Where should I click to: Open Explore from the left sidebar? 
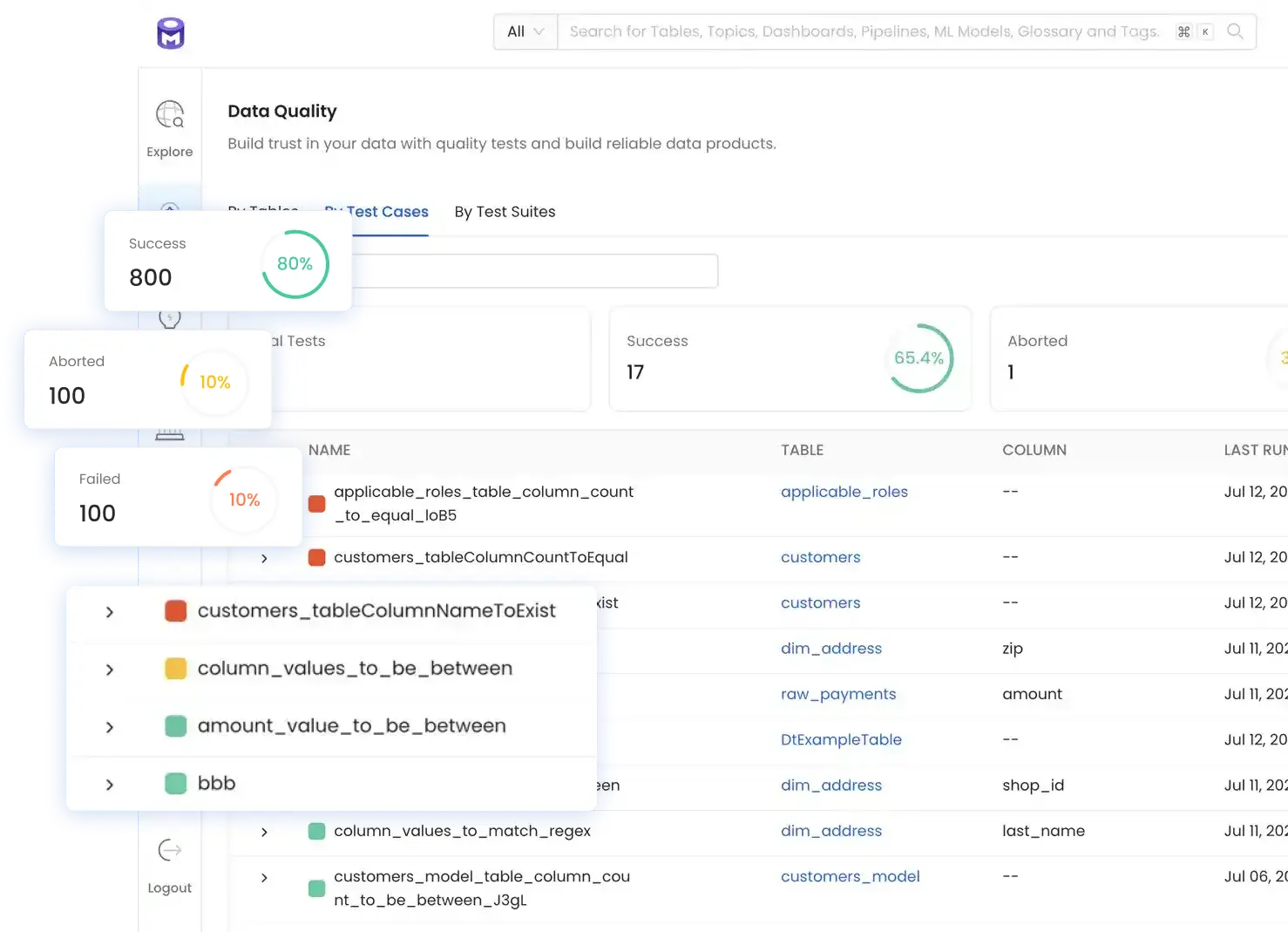tap(169, 126)
